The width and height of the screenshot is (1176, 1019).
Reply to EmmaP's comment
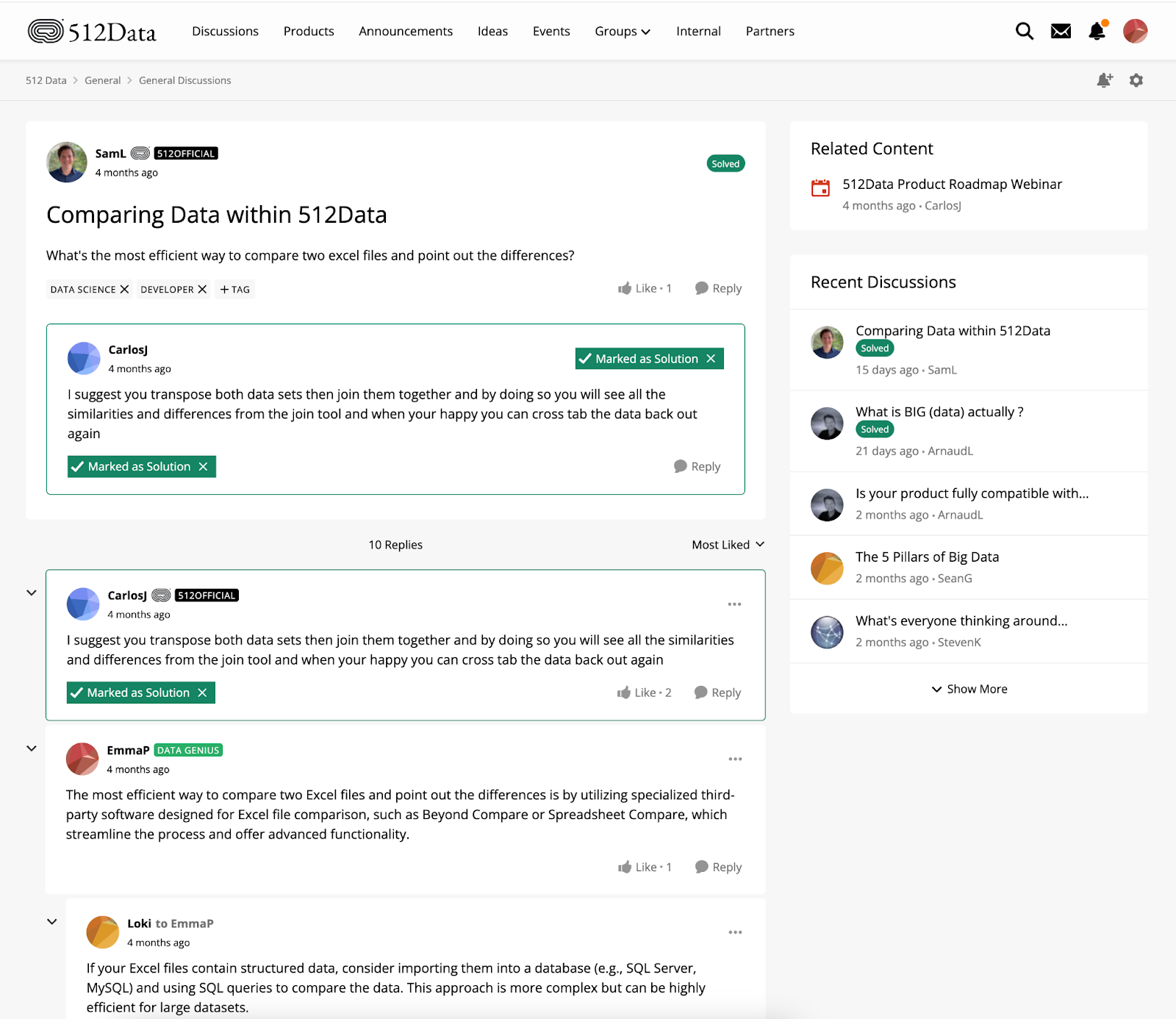point(718,867)
